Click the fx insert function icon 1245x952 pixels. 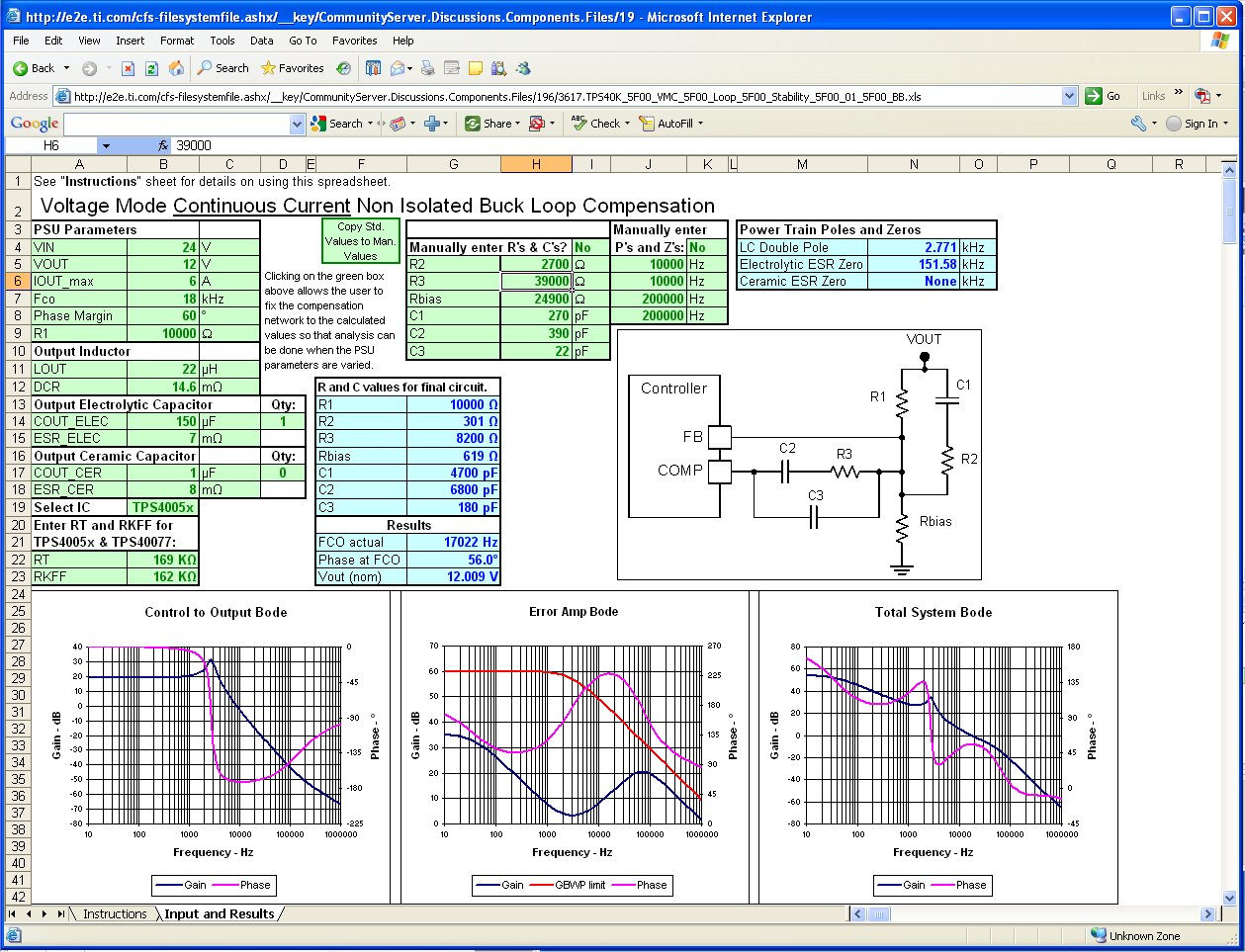click(x=163, y=145)
